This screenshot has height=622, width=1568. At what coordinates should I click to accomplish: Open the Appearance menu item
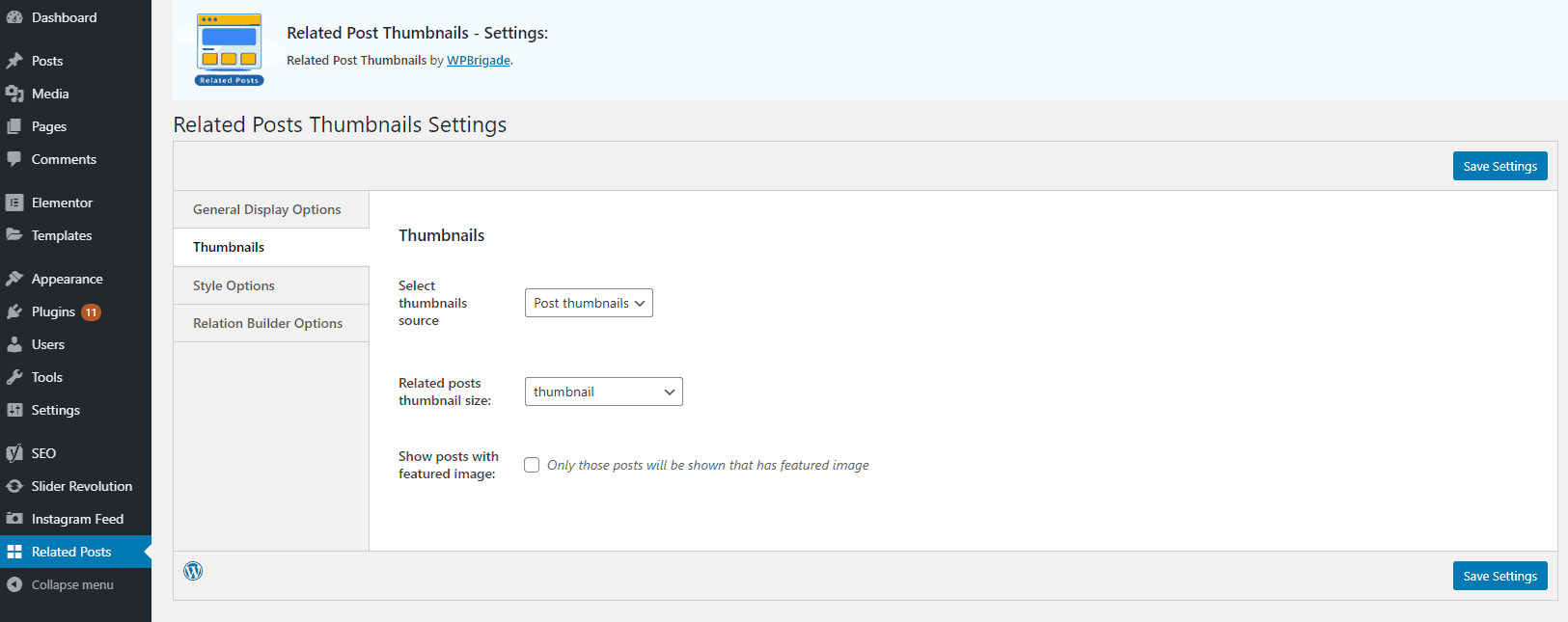tap(75, 279)
